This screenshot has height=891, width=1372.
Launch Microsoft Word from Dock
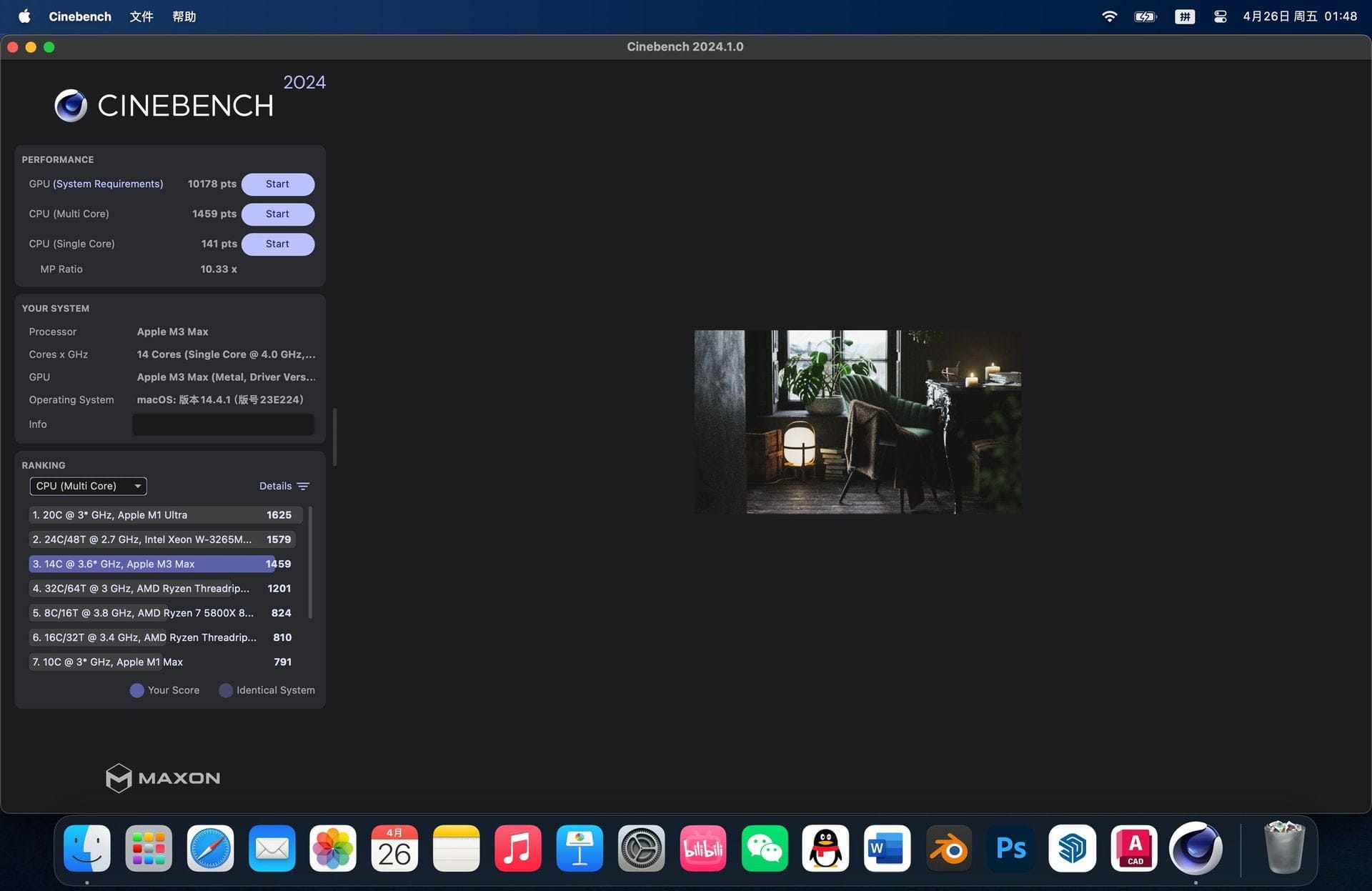point(887,848)
